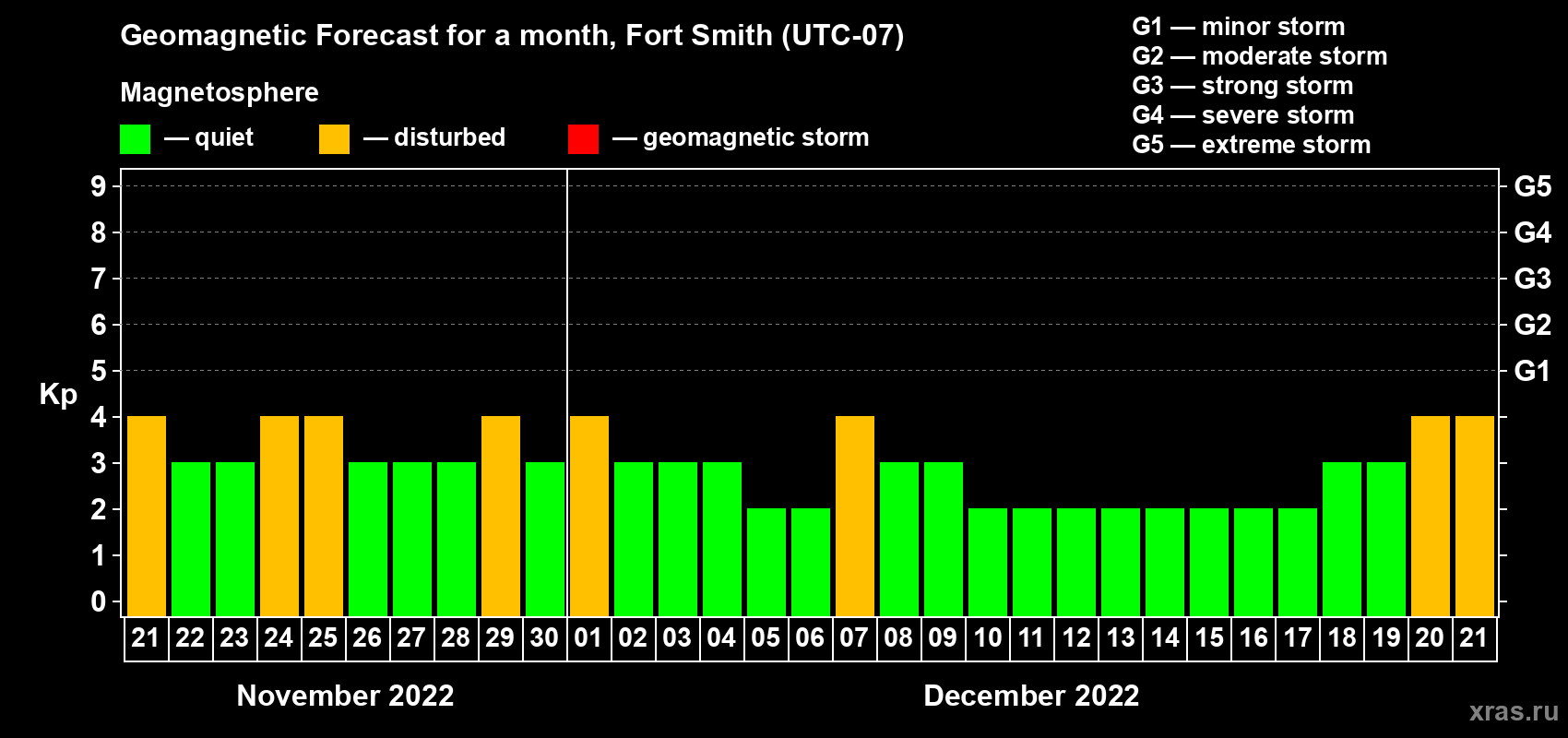Click the right-axis G1 label
This screenshot has height=738, width=1568.
1533,371
